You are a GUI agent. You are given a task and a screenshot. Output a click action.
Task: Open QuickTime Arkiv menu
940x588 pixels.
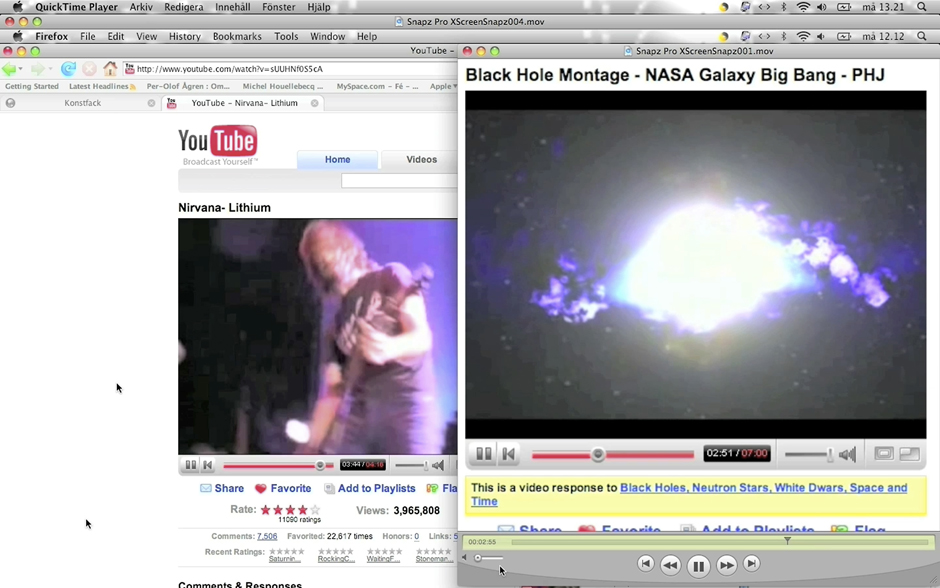(141, 7)
